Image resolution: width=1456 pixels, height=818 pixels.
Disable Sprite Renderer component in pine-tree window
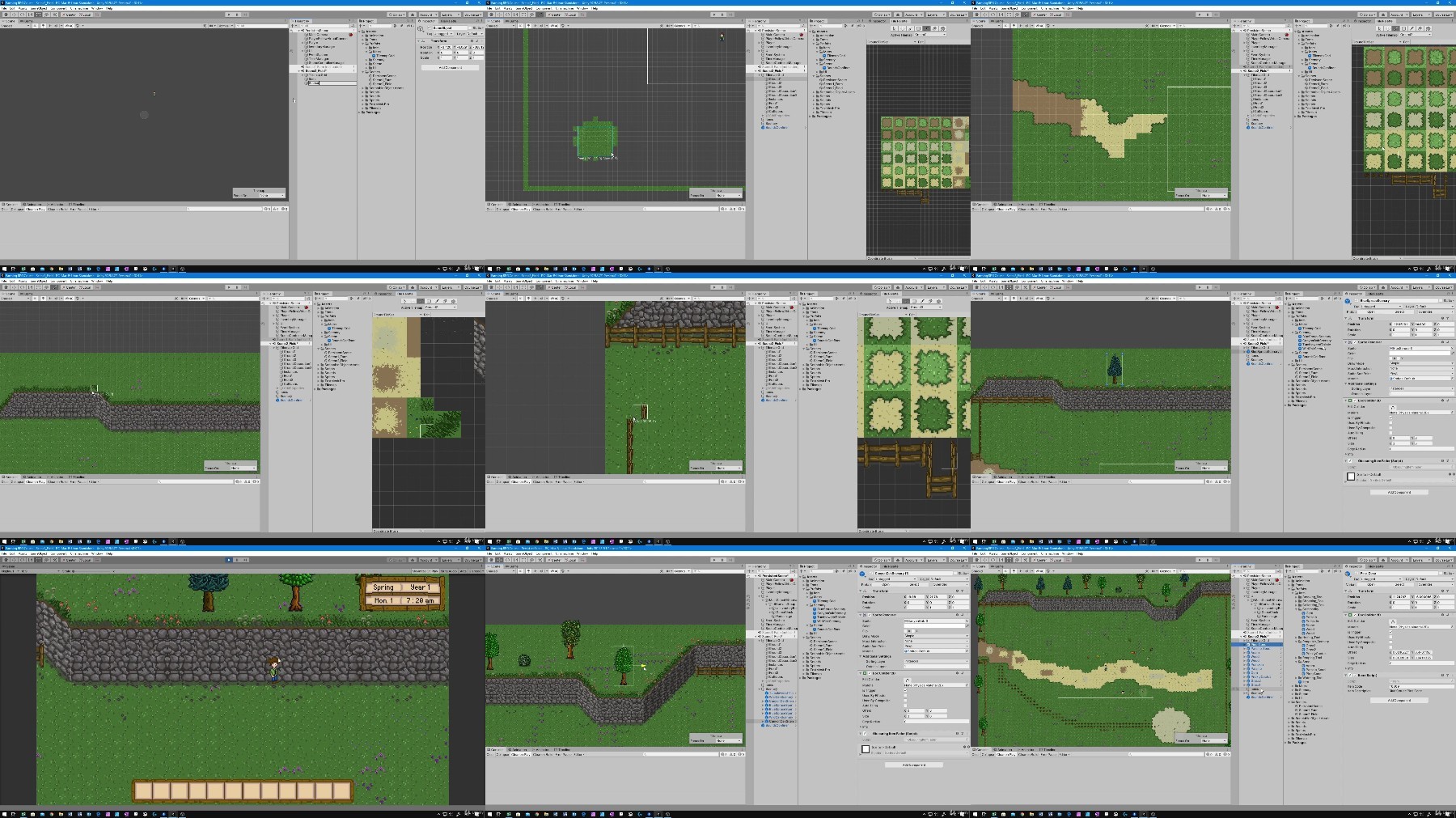click(x=1355, y=342)
